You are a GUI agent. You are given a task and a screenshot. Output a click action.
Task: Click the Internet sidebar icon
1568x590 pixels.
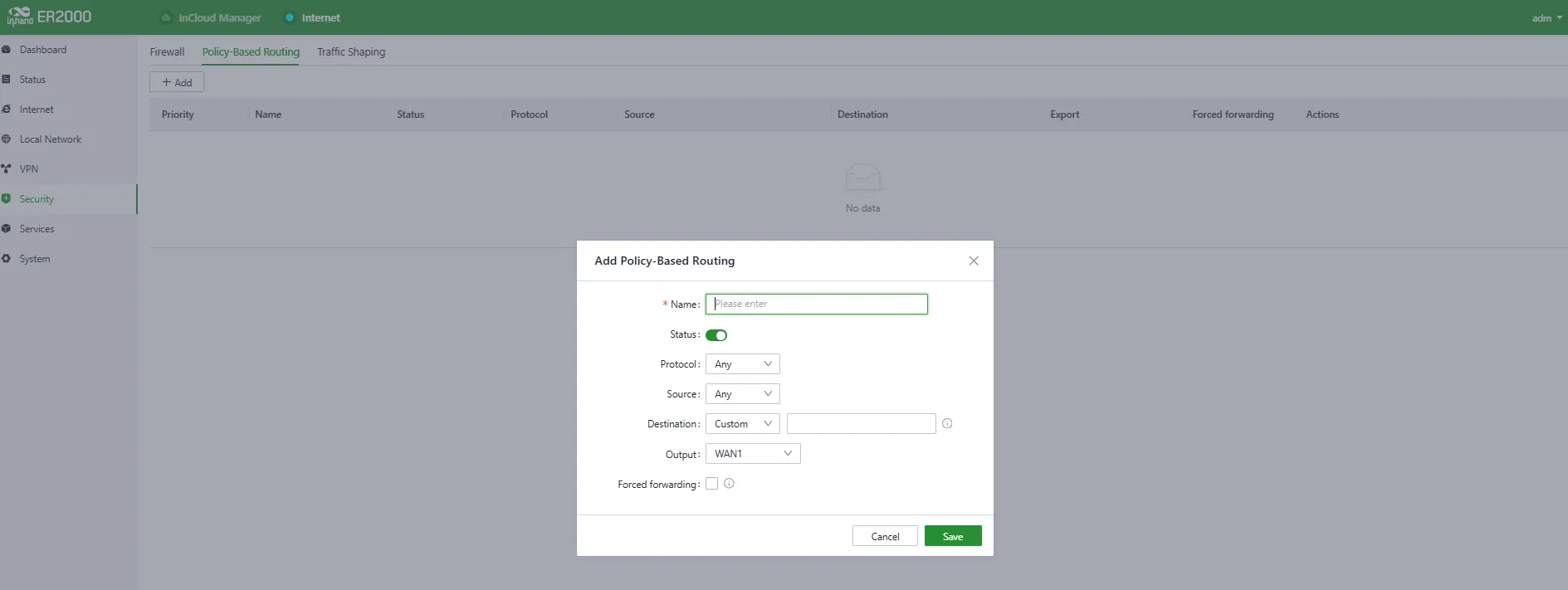(x=6, y=110)
